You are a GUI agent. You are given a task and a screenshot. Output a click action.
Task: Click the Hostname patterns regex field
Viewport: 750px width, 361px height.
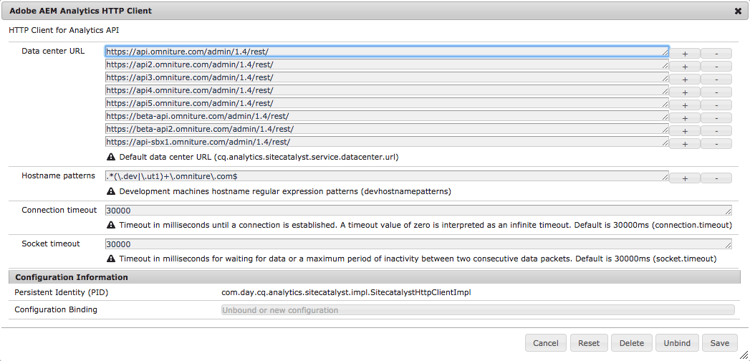point(386,176)
